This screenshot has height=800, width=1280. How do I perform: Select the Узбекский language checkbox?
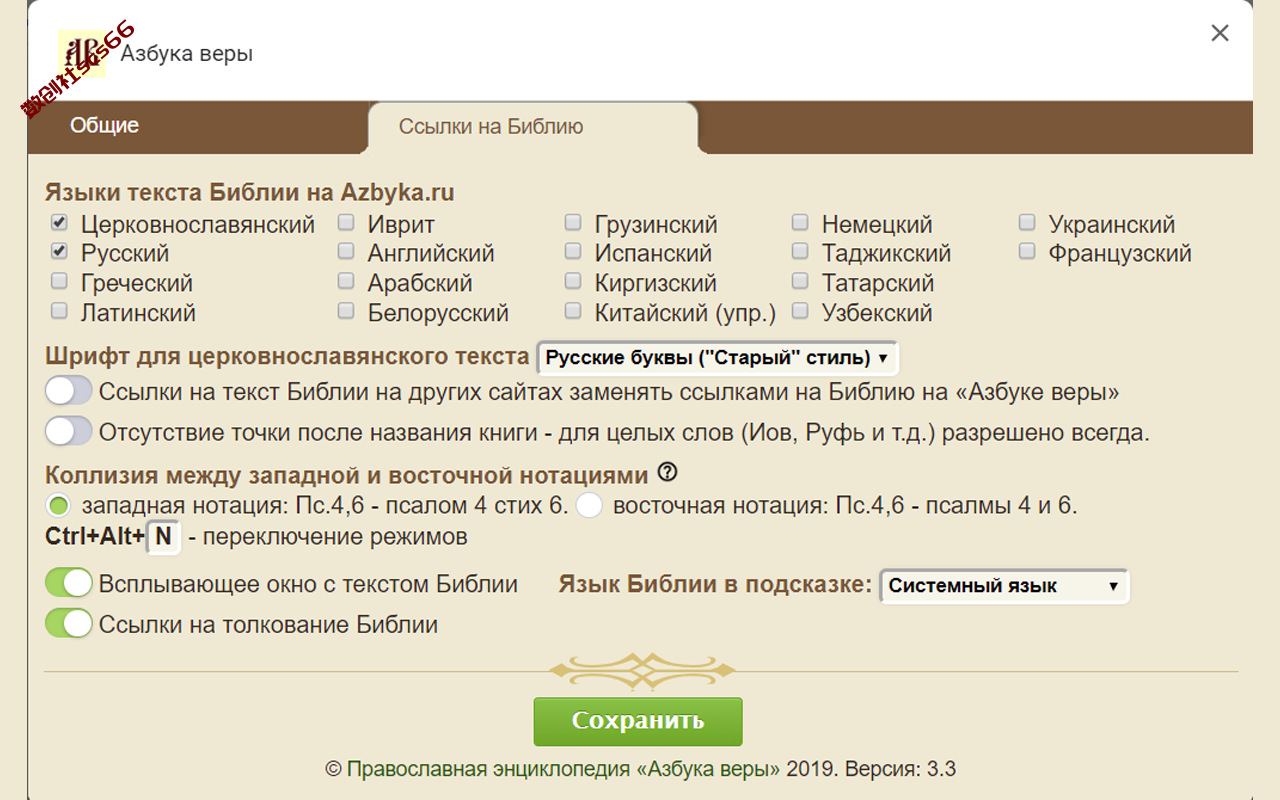pos(800,311)
